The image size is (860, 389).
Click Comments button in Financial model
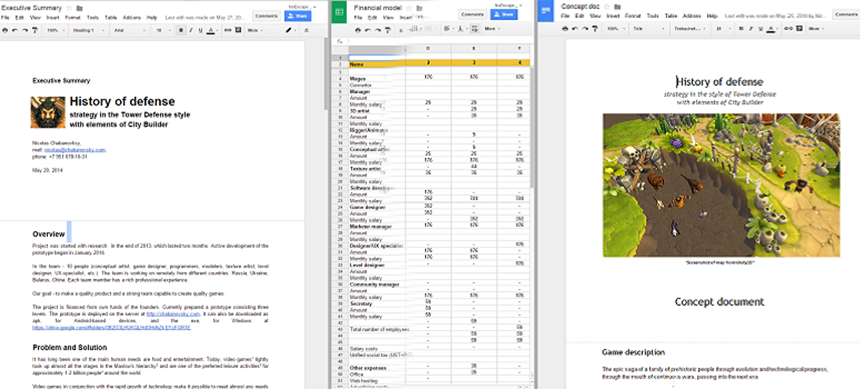click(x=472, y=14)
